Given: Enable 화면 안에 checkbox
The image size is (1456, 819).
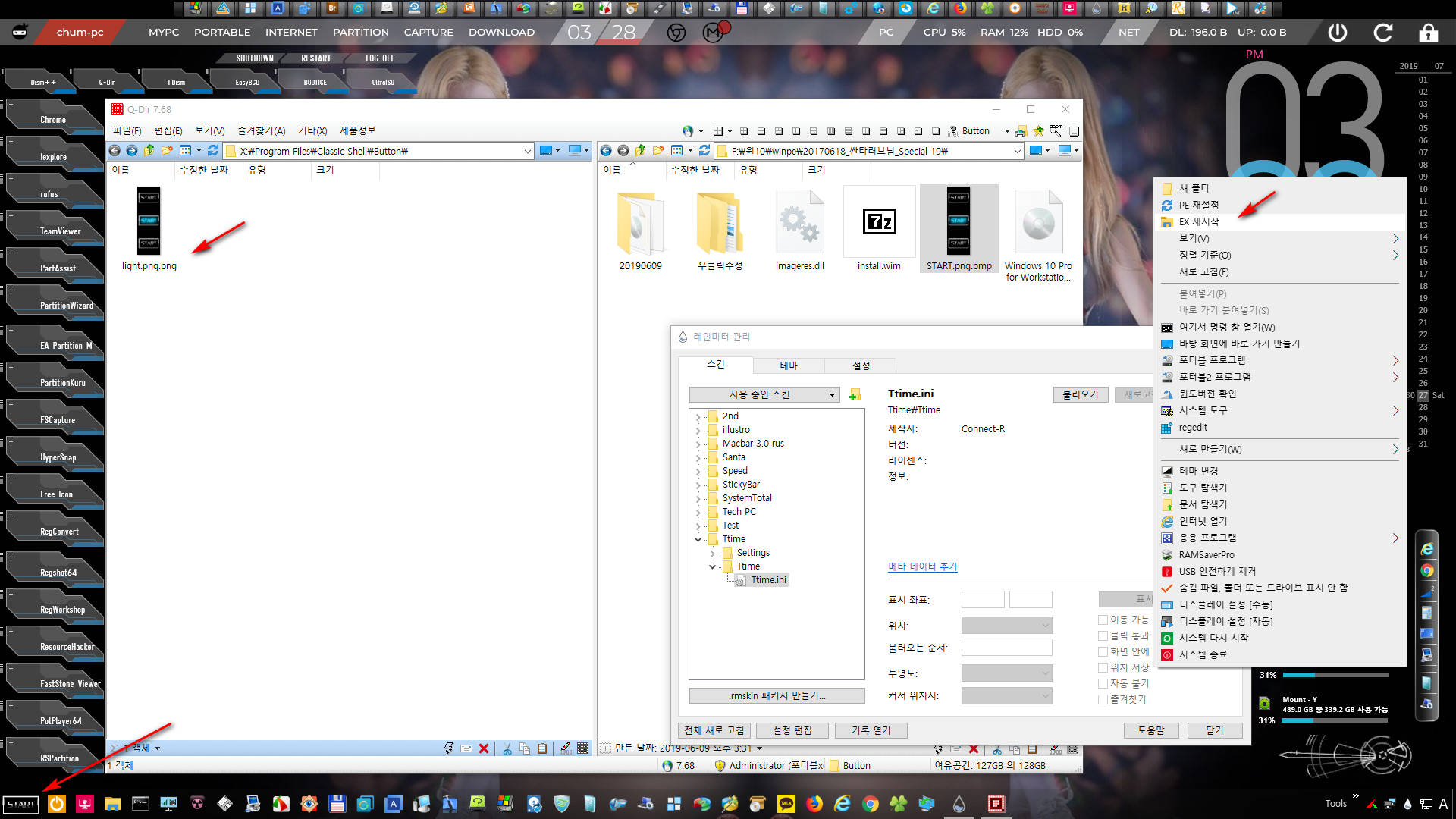Looking at the screenshot, I should 1103,651.
